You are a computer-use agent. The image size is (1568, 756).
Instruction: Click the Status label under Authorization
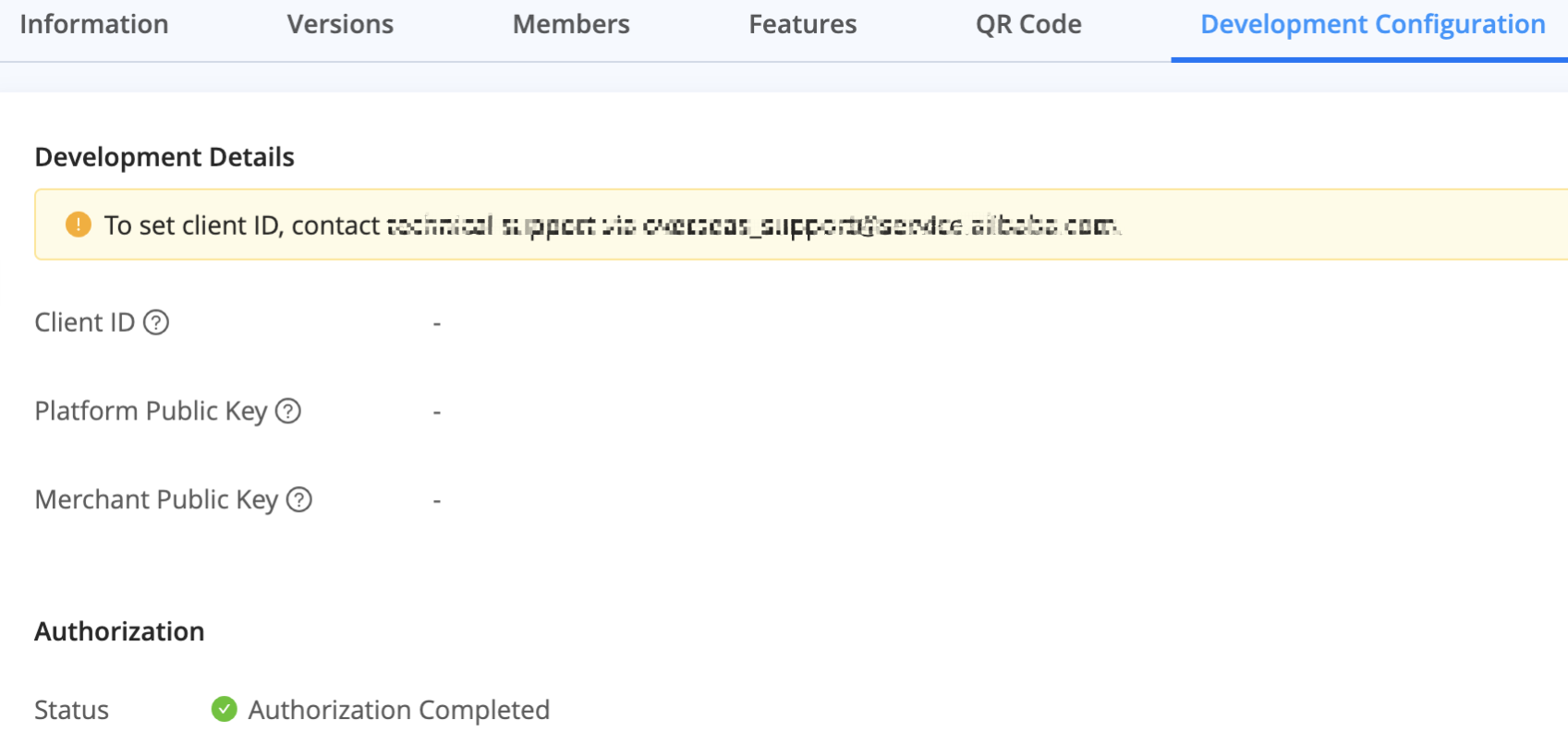click(71, 710)
